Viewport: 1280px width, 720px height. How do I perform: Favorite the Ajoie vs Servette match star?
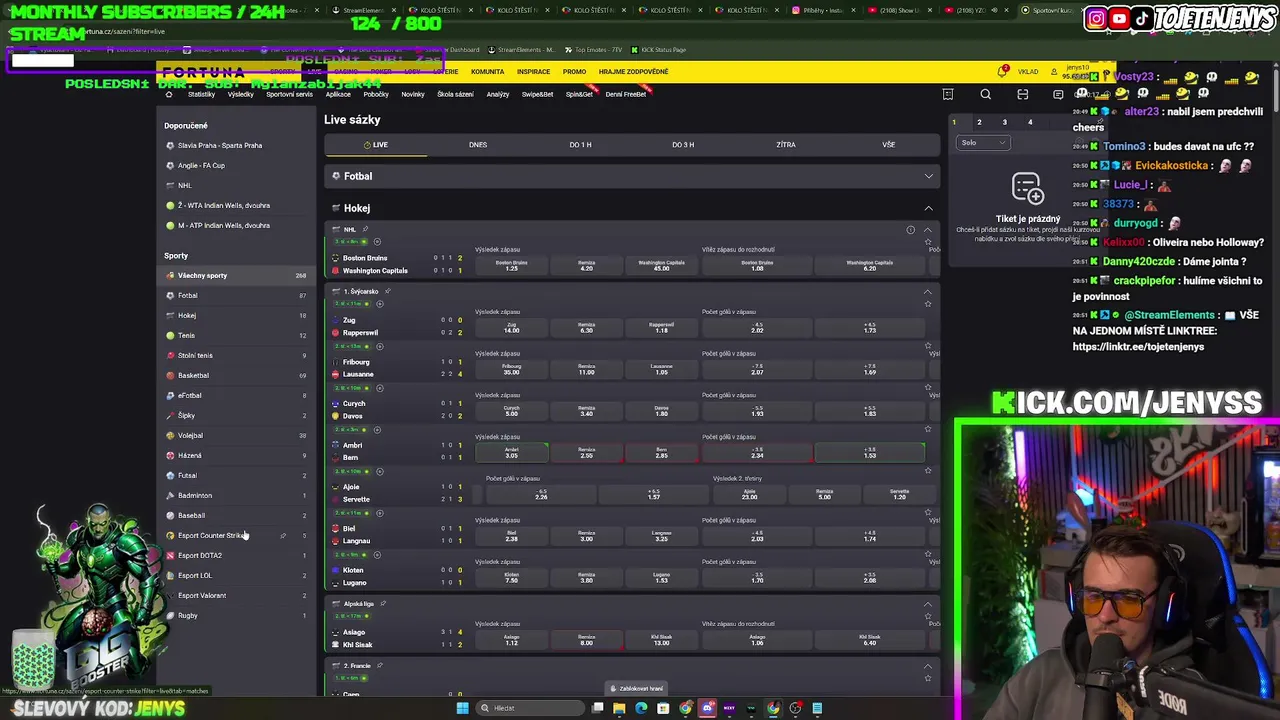928,470
